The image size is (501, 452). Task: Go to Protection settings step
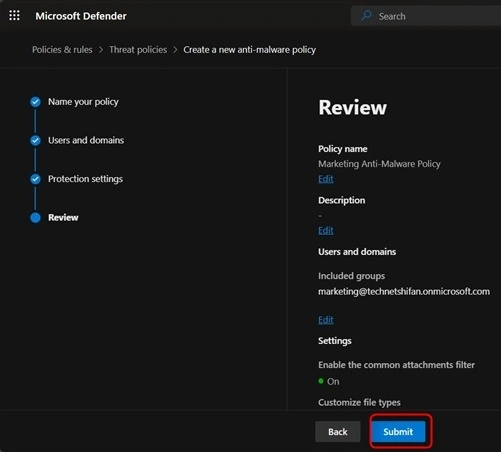[85, 179]
